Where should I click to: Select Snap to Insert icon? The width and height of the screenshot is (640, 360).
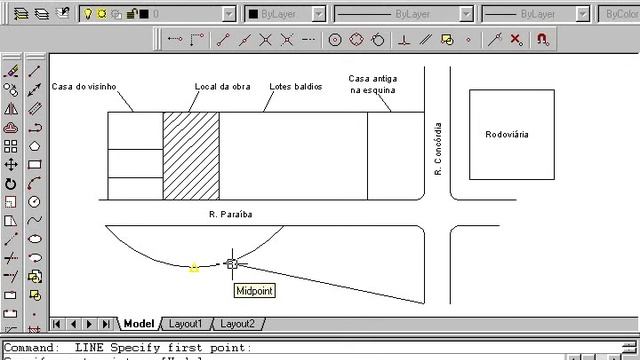click(x=447, y=40)
